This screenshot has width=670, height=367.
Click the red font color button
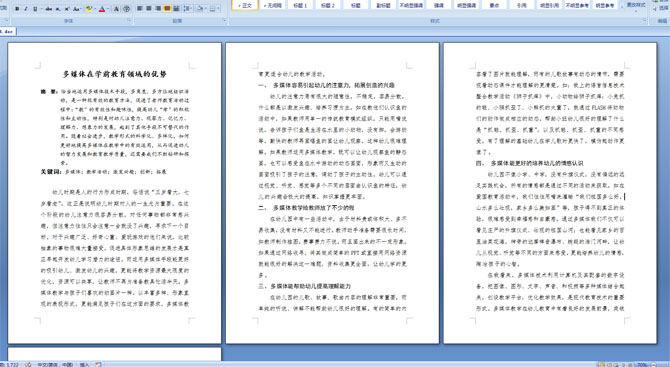point(102,9)
